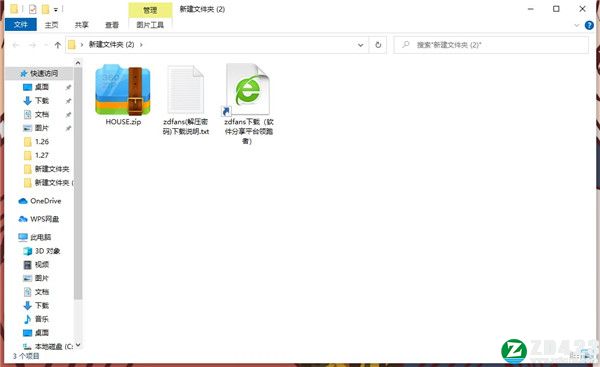This screenshot has width=600, height=367.
Task: Close the File Explorer window
Action: 582,9
